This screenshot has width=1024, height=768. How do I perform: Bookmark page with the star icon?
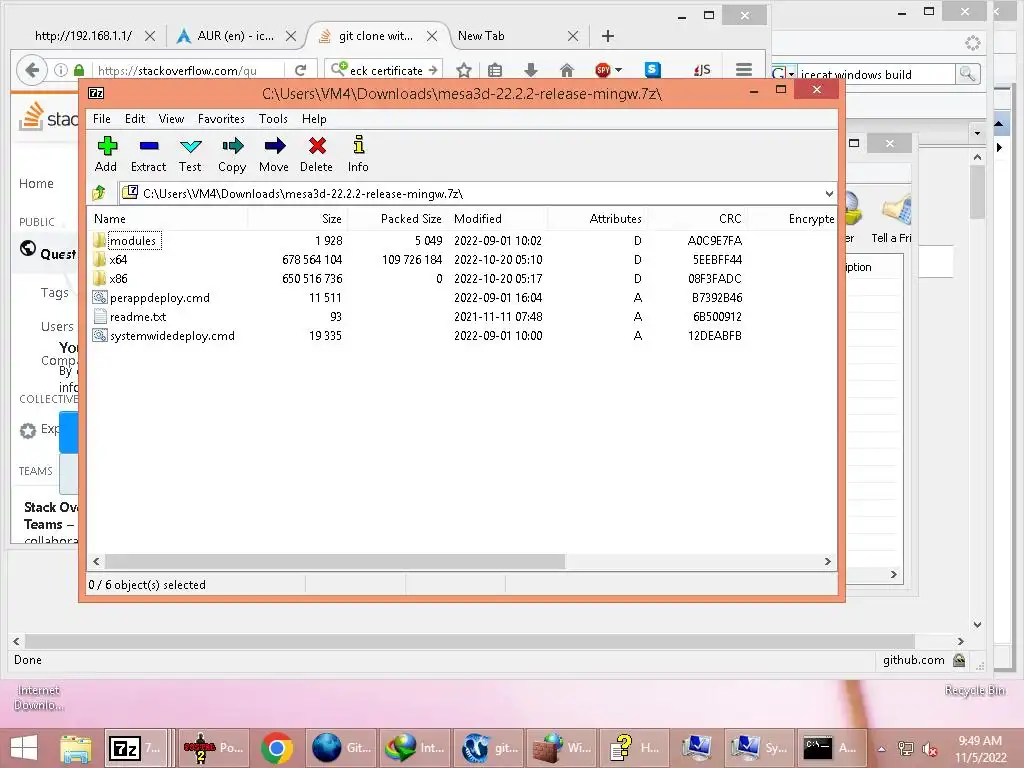point(464,70)
